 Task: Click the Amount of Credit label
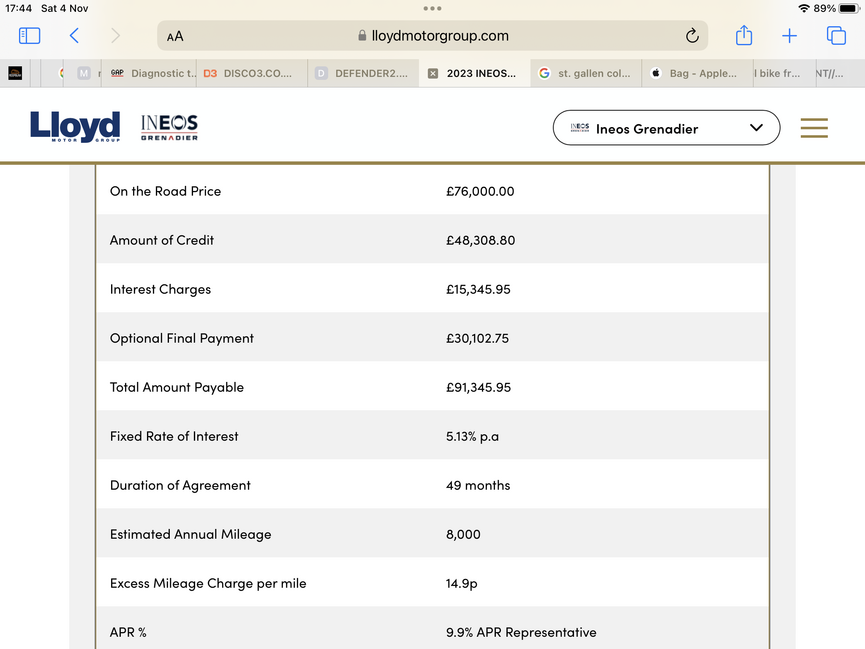(162, 241)
